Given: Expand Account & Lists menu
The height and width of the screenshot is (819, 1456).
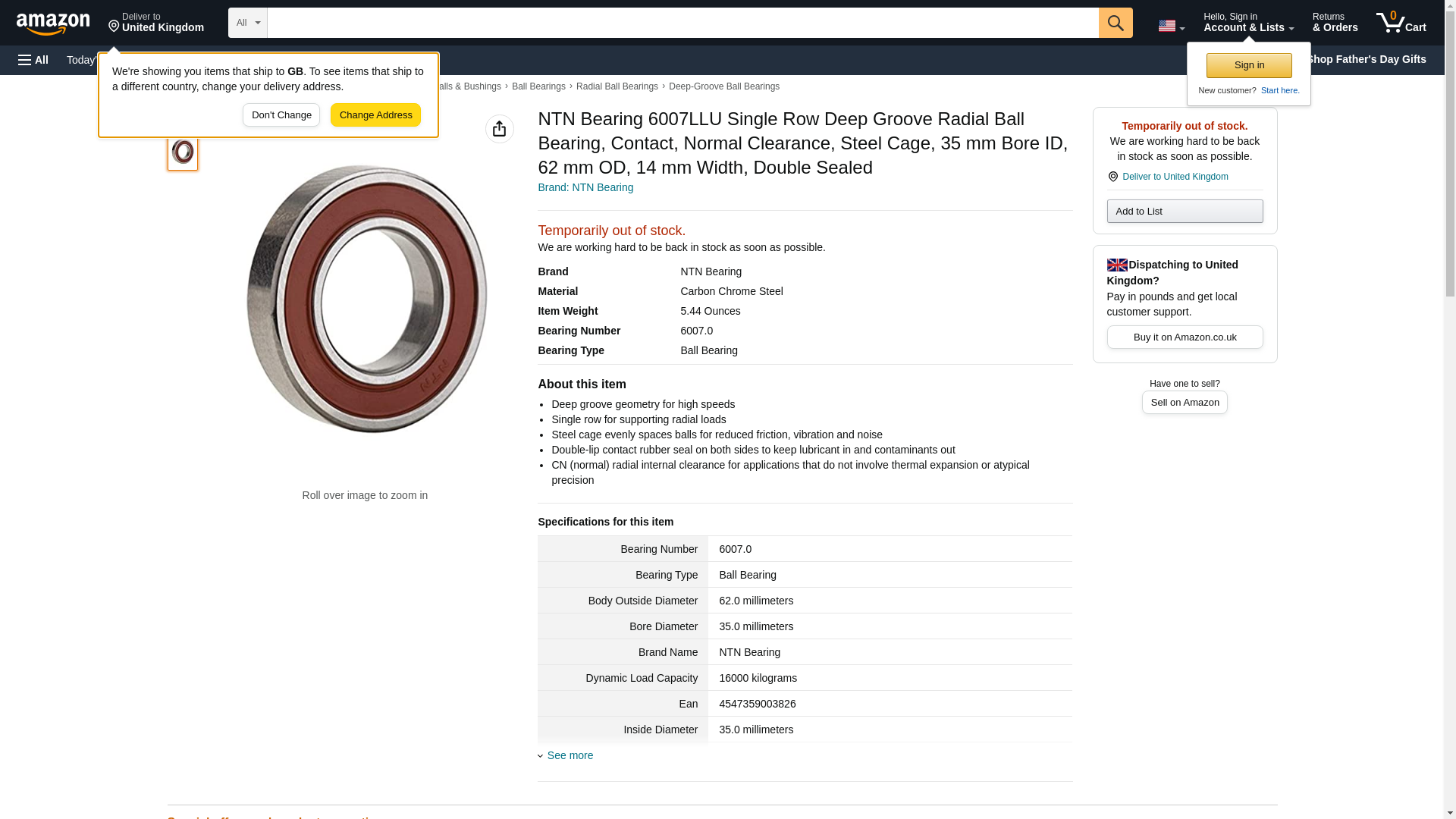Looking at the screenshot, I should pyautogui.click(x=1248, y=23).
